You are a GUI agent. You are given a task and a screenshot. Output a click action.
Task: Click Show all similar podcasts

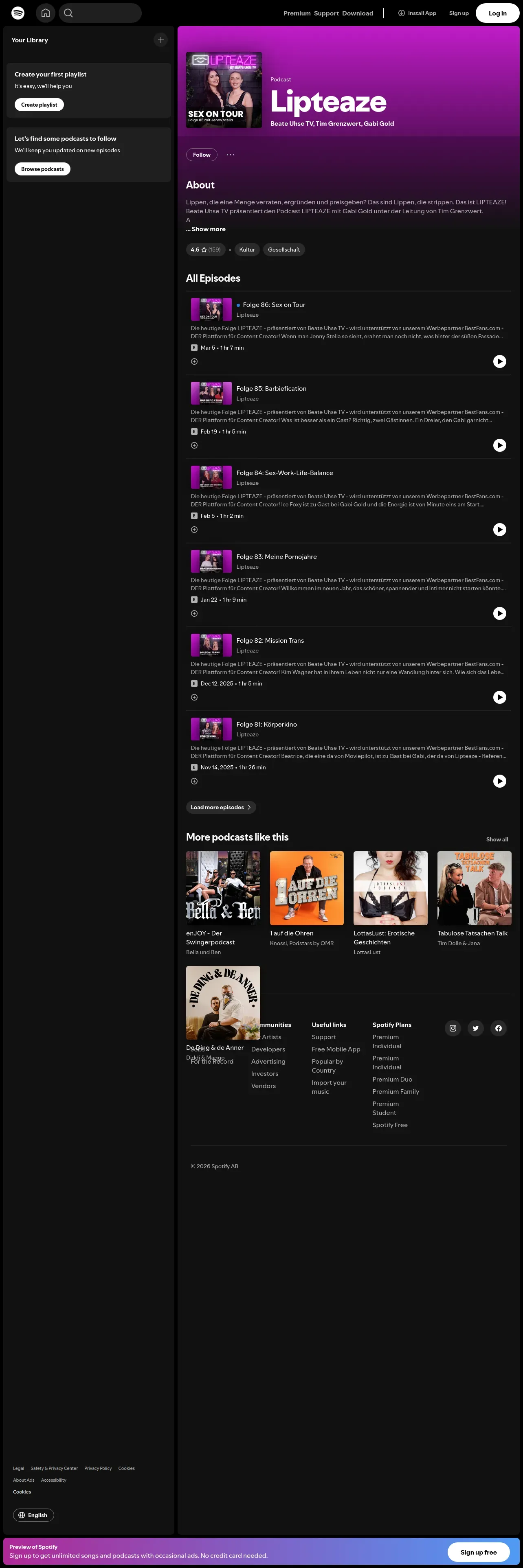pyautogui.click(x=497, y=840)
